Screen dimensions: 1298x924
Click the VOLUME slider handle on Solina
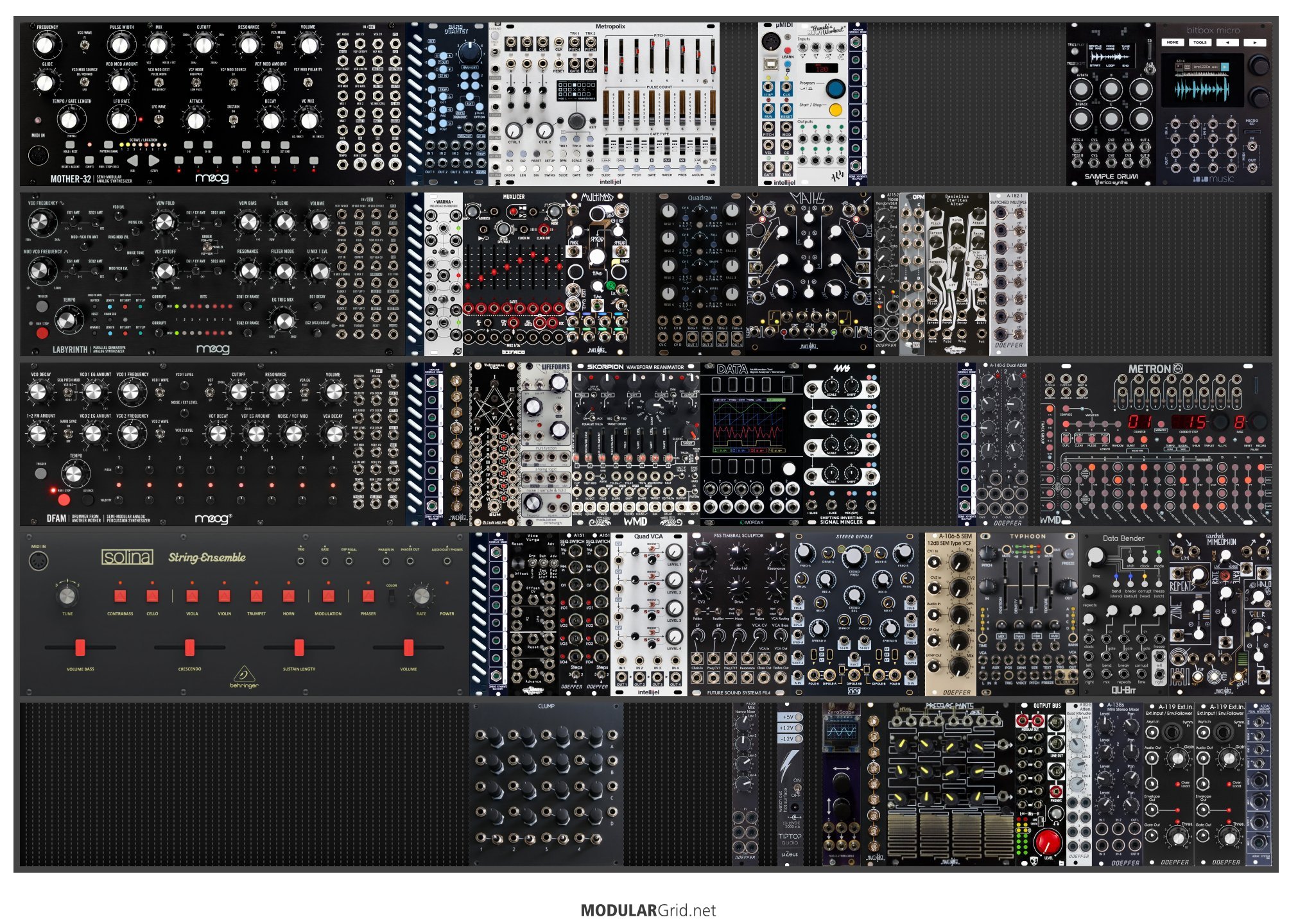click(408, 647)
